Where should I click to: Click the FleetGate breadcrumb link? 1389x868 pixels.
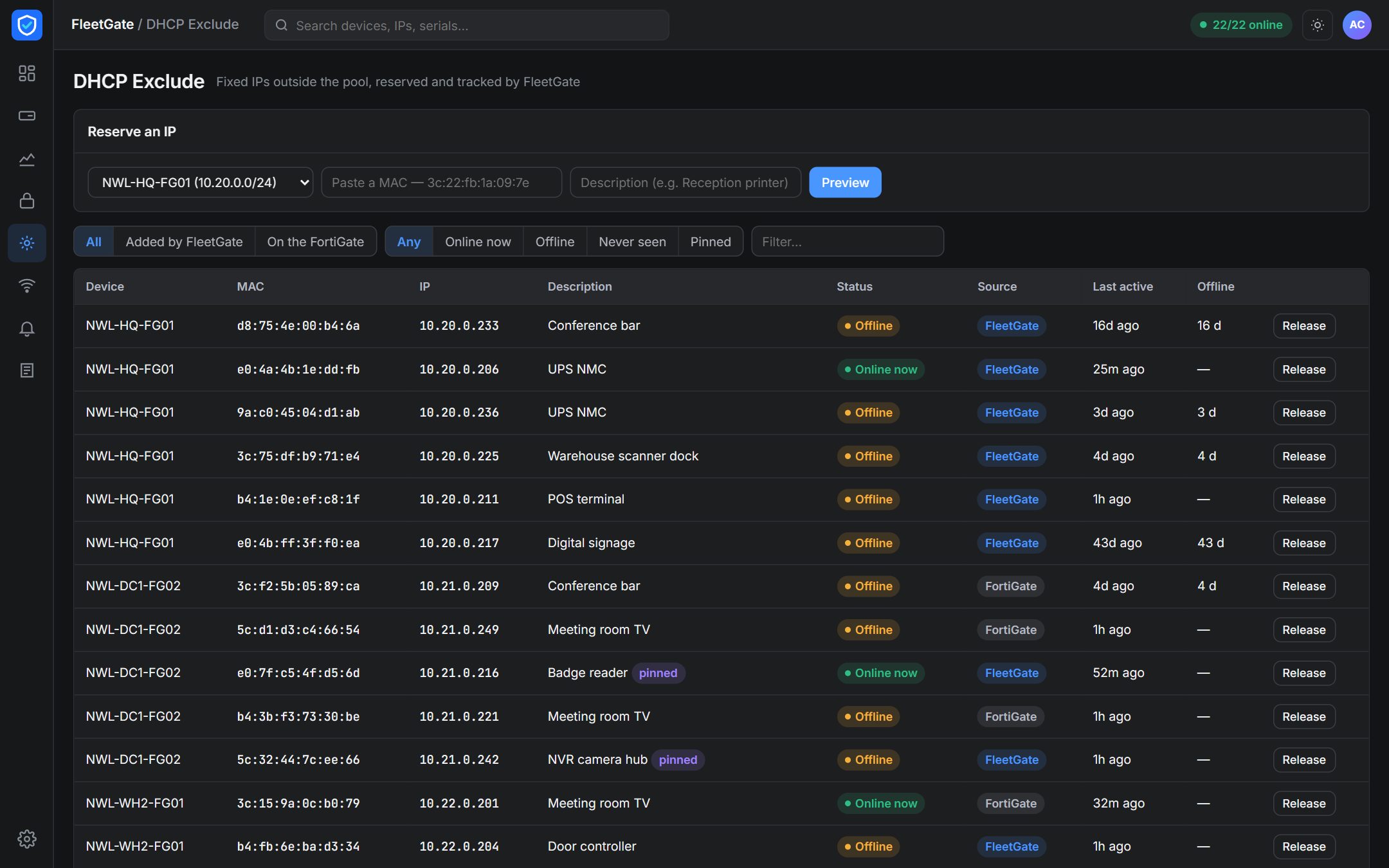tap(102, 24)
